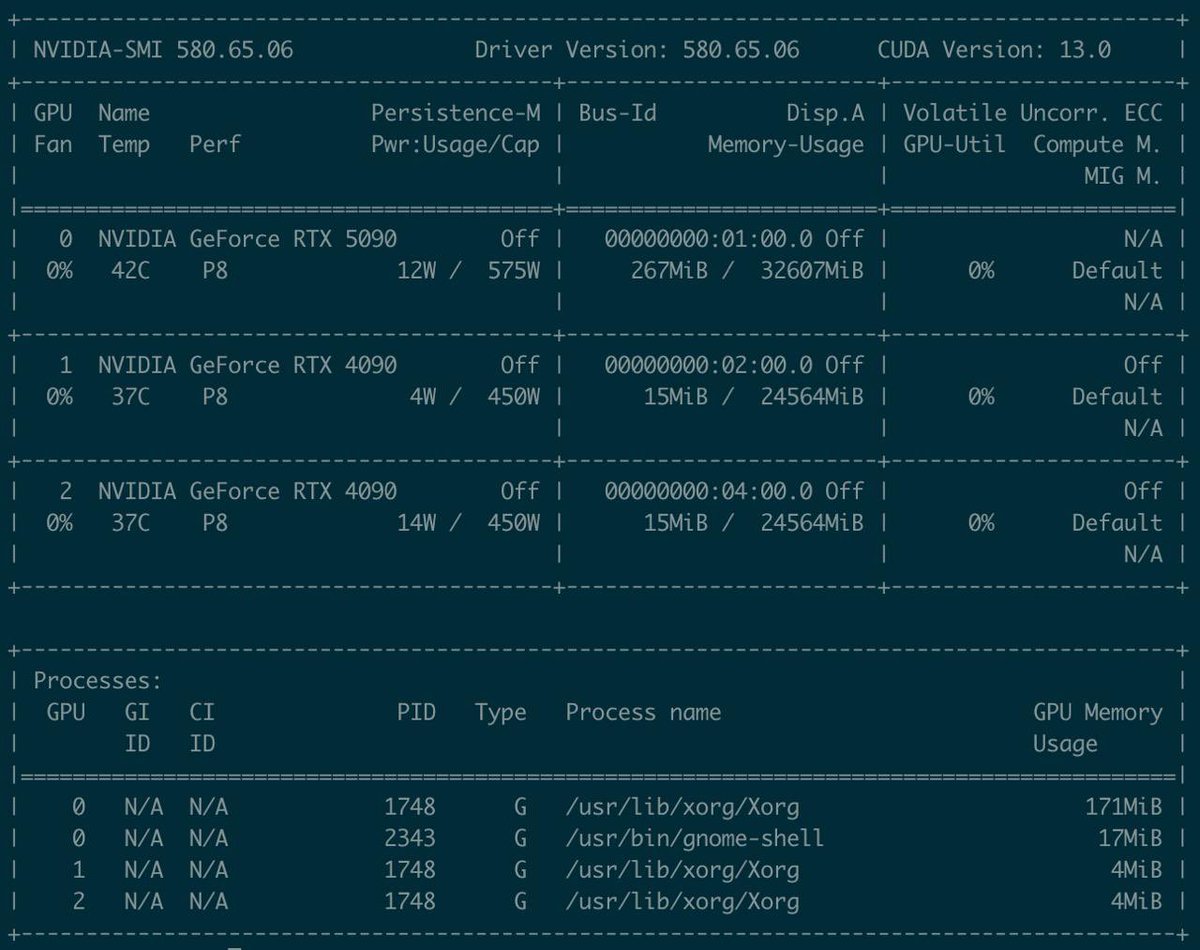The image size is (1200, 950).
Task: Click "/usr/lib/xorg/Xorg" in the 171MiB row
Action: [x=682, y=807]
